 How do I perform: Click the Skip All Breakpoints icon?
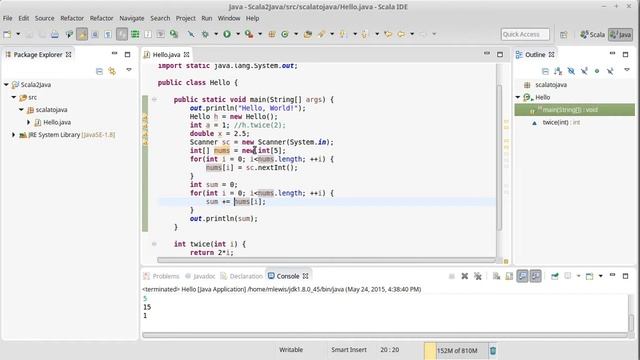click(191, 35)
